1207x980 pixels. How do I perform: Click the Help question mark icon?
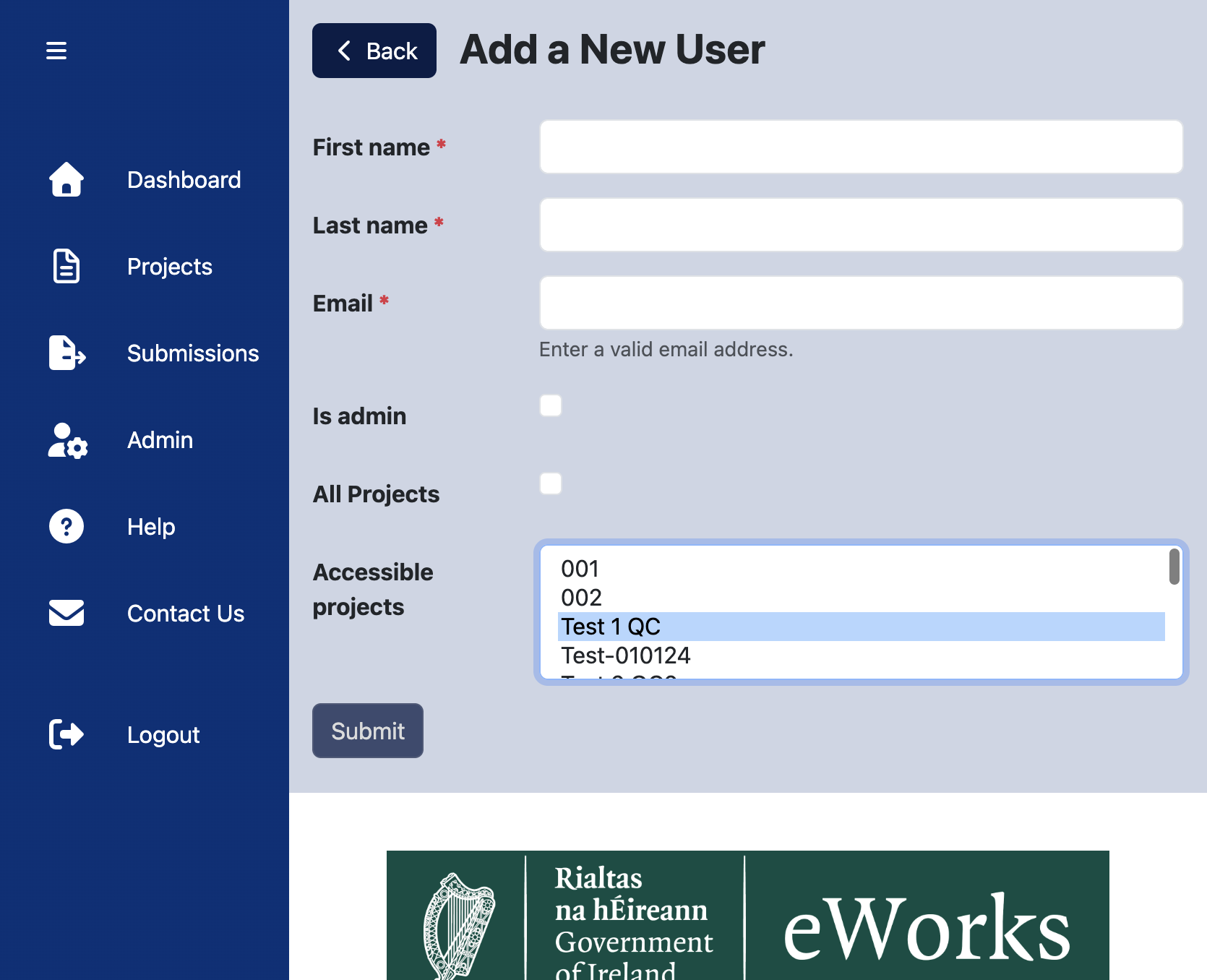click(x=66, y=526)
